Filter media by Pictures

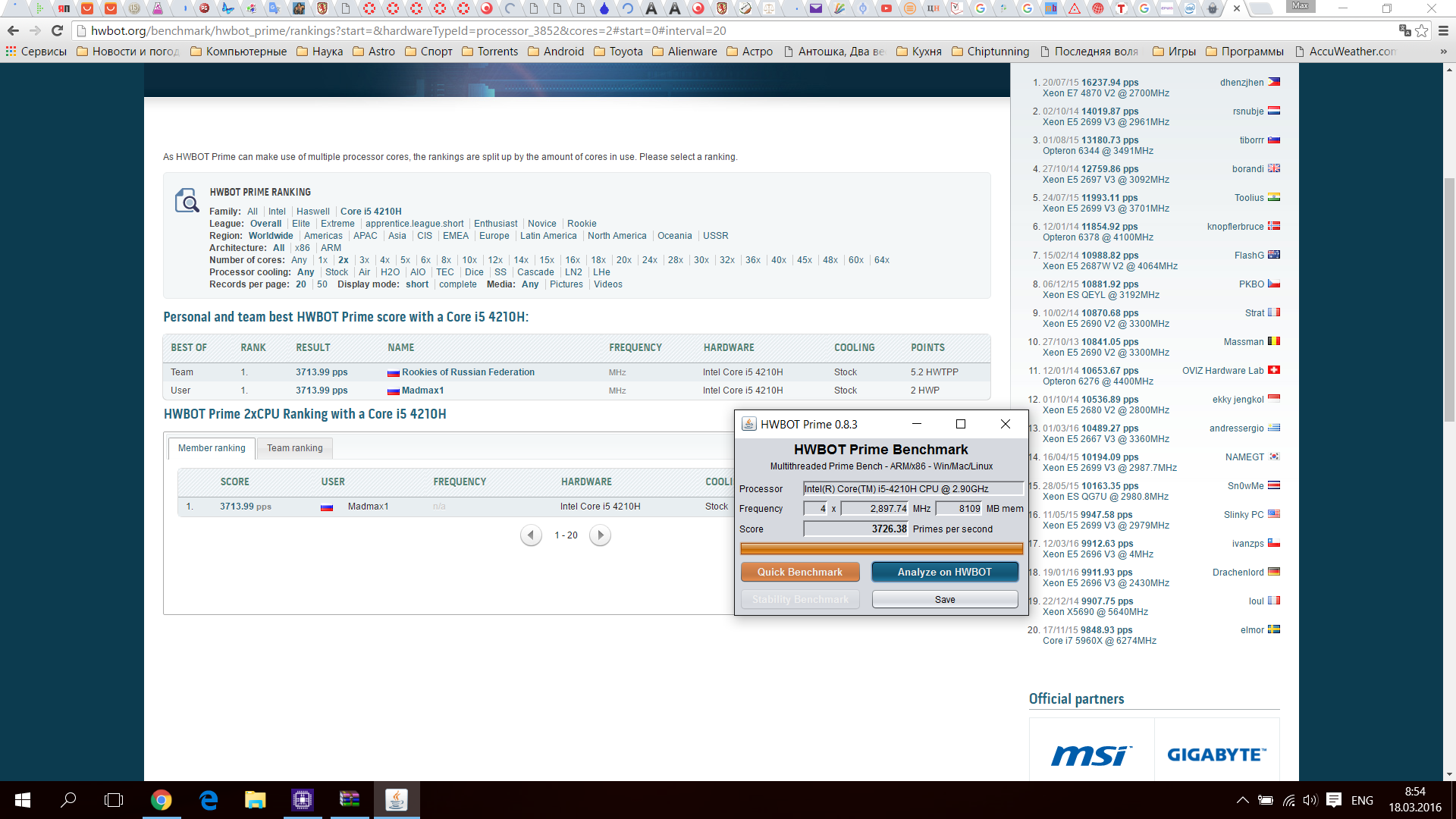click(566, 284)
